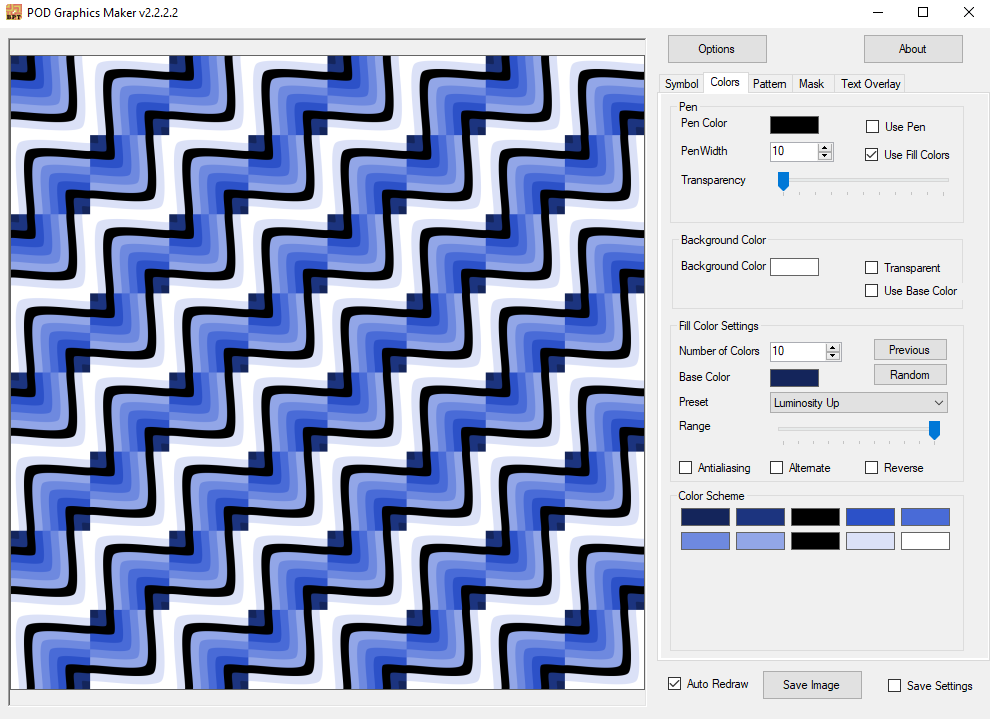Maximize the POD Graphics Maker window
The width and height of the screenshot is (990, 719).
(x=923, y=13)
